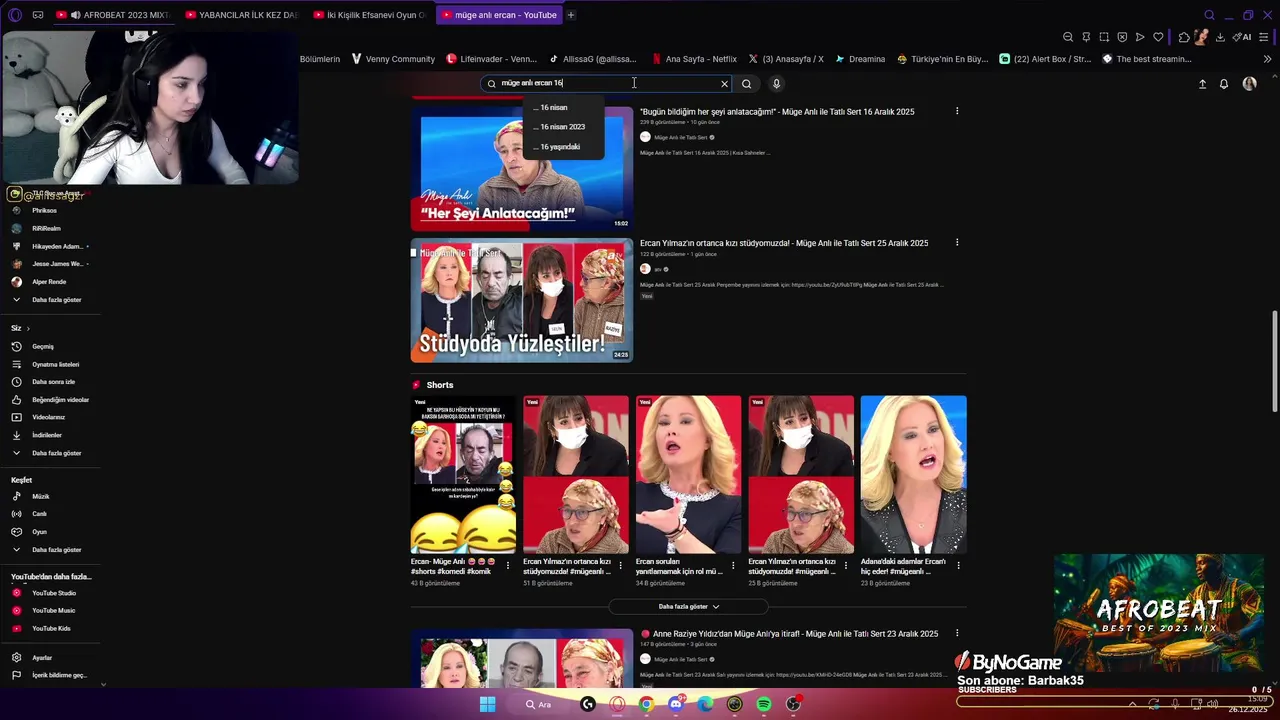Open the create/upload icon in YouTube header
The height and width of the screenshot is (720, 1280).
tap(1202, 84)
